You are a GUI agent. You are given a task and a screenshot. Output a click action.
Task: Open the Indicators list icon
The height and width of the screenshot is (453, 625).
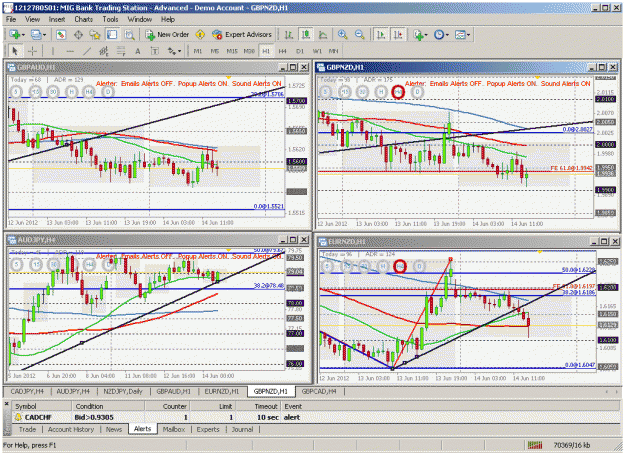tap(418, 35)
